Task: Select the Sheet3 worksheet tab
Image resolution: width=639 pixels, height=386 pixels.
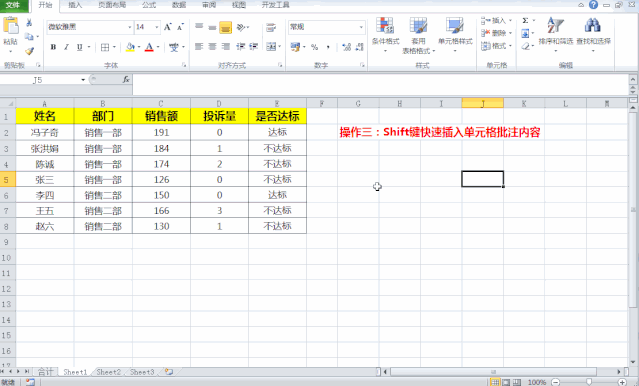Action: [142, 372]
